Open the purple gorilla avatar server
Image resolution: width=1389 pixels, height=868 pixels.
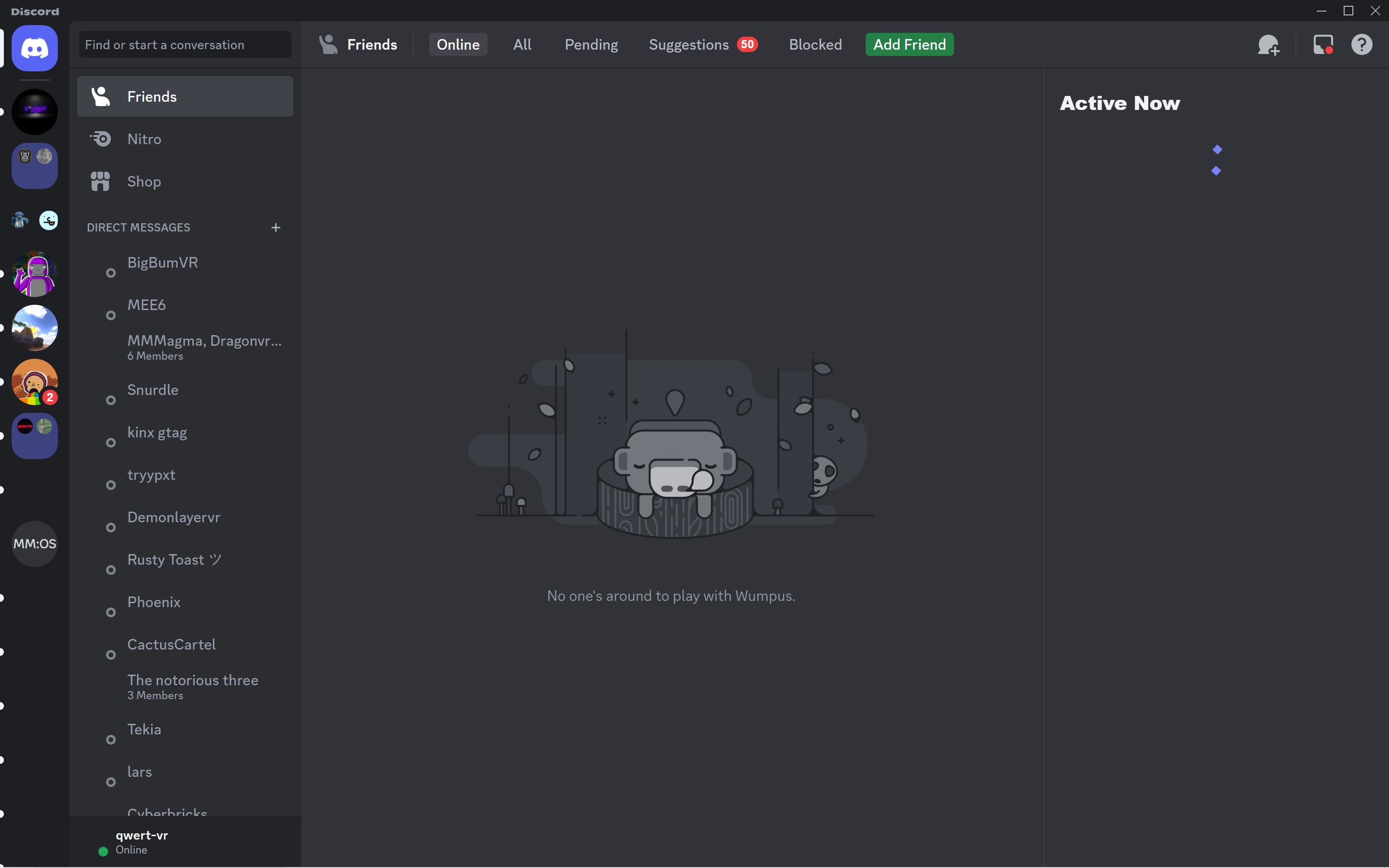point(34,274)
